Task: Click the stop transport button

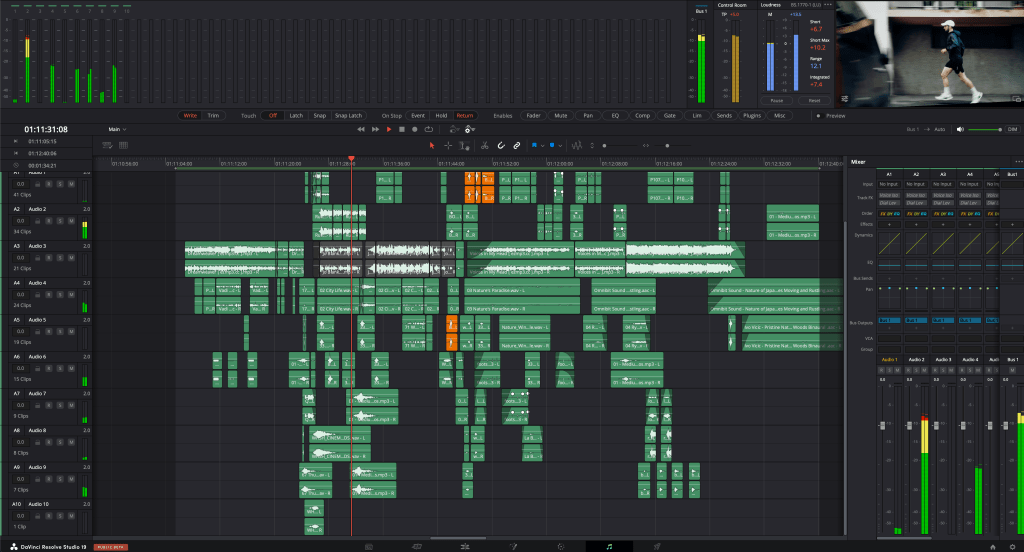Action: click(x=401, y=129)
